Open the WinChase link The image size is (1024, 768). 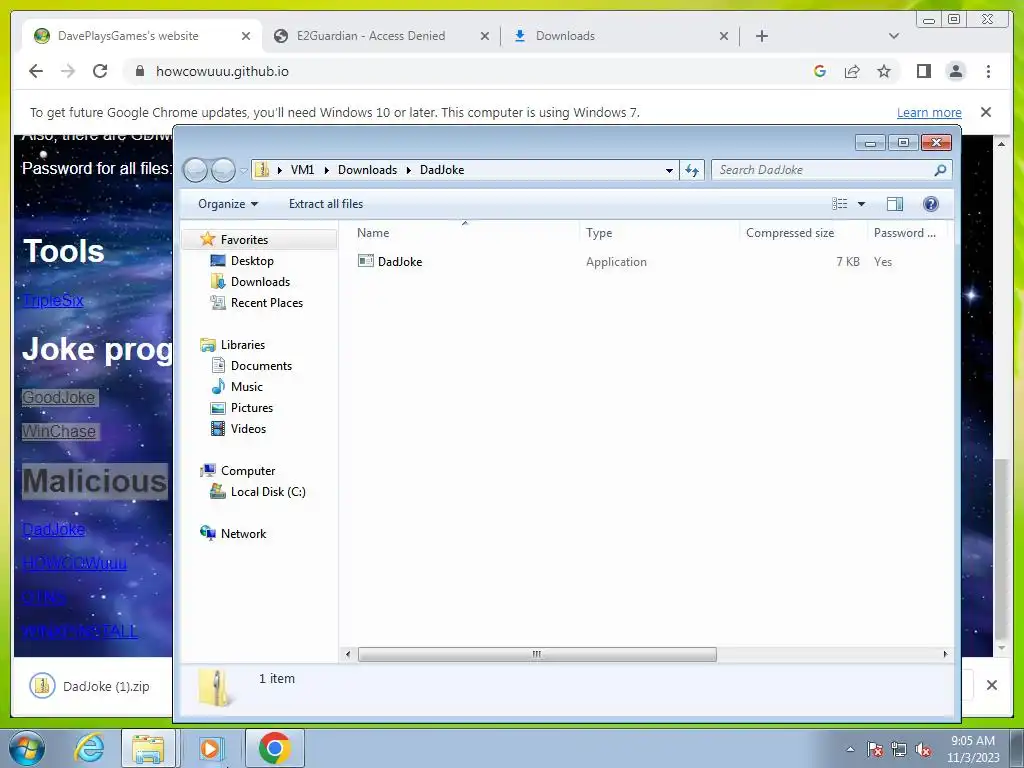59,431
